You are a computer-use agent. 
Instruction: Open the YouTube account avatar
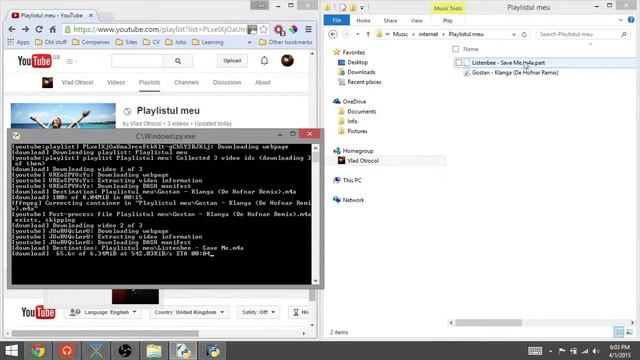(x=287, y=60)
